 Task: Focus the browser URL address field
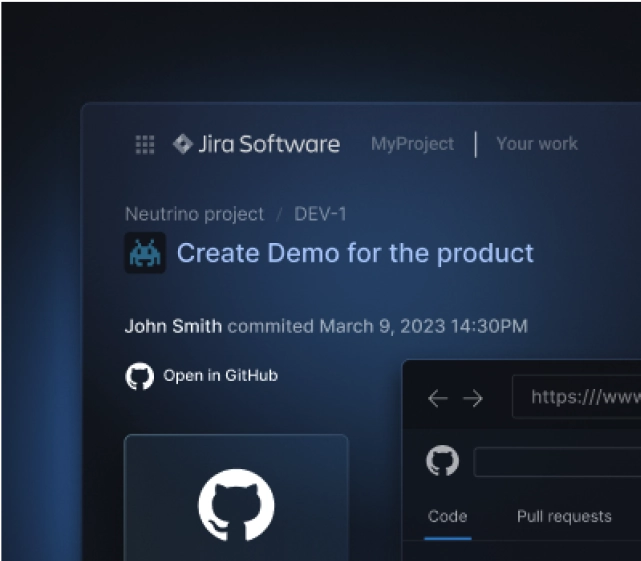[x=576, y=397]
